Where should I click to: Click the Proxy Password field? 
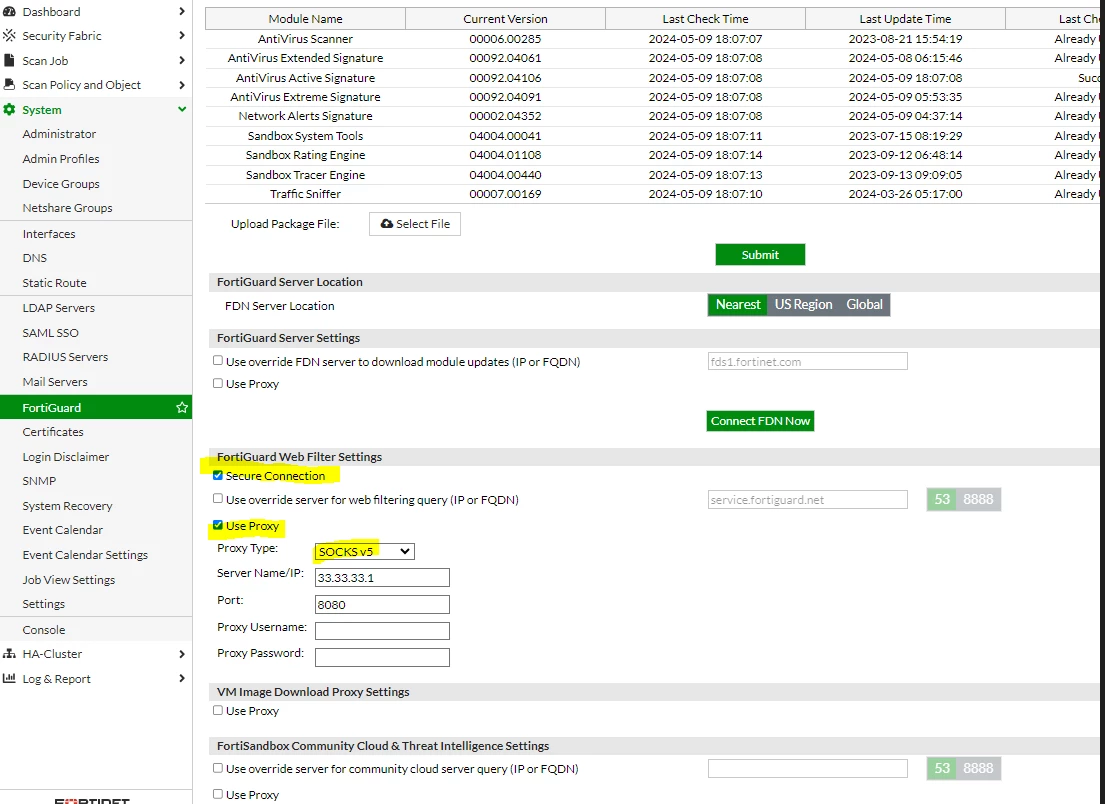(x=382, y=657)
